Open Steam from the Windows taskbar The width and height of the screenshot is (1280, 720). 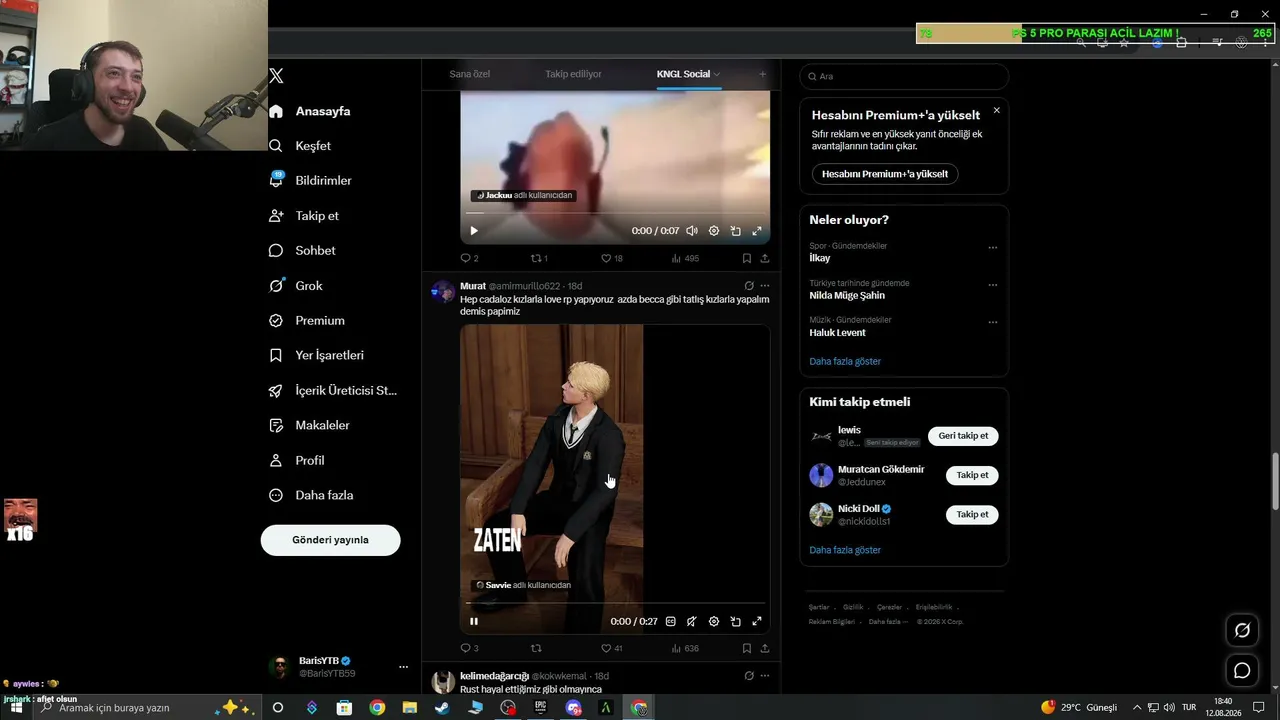441,707
